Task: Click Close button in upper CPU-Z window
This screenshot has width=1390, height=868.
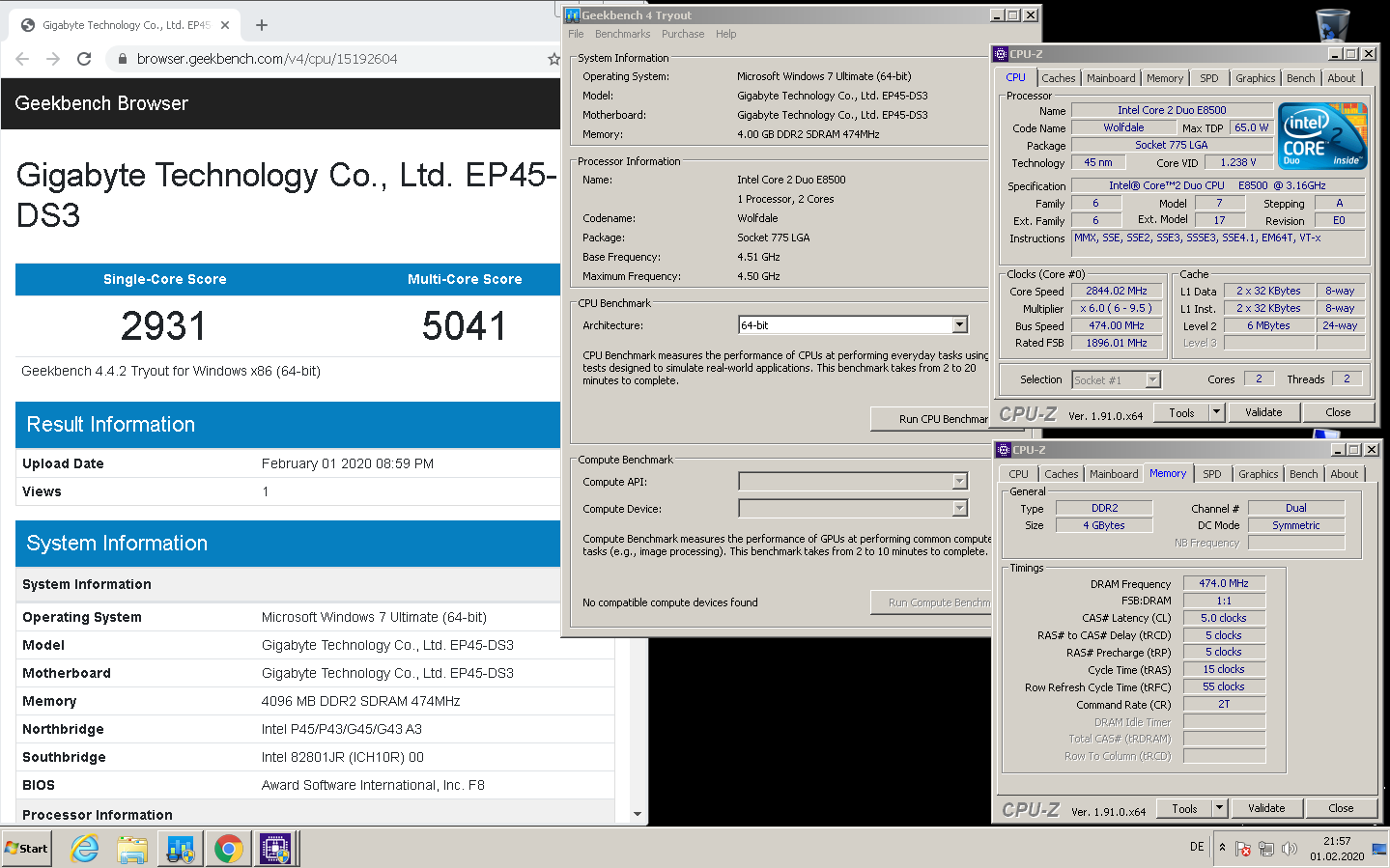Action: coord(1338,412)
